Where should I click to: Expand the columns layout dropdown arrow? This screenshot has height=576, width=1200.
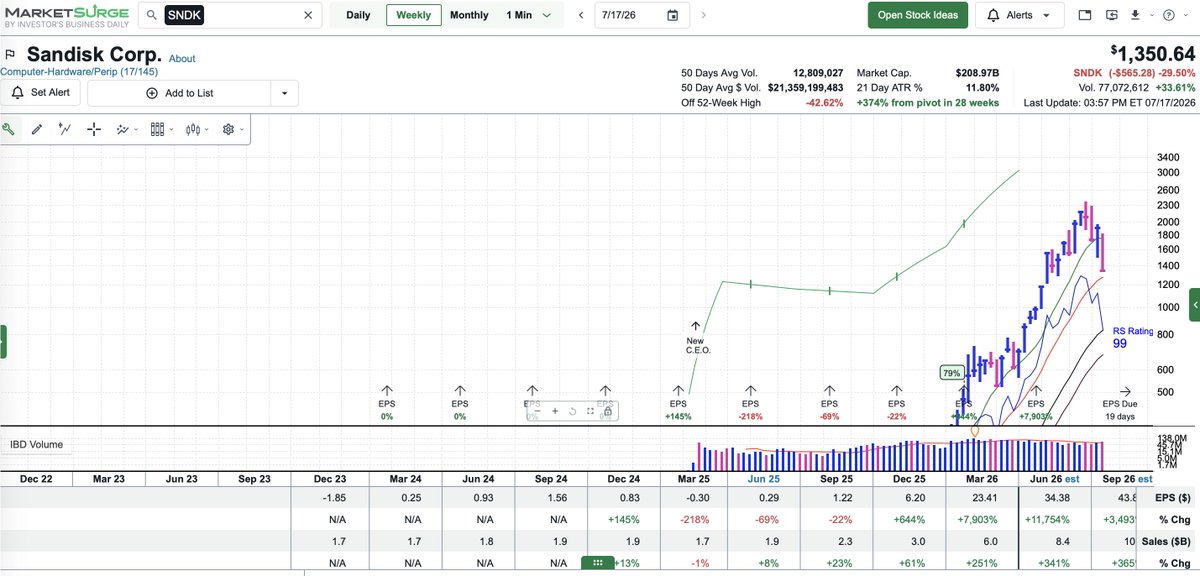click(x=171, y=130)
